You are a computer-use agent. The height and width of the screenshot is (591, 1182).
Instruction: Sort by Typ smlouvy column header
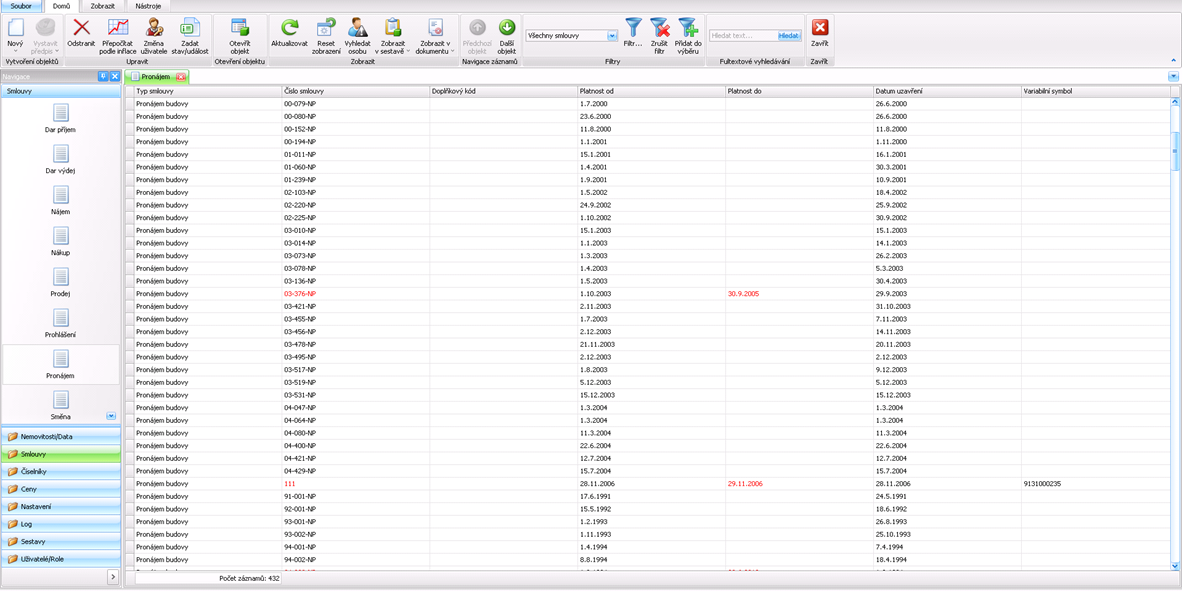pos(207,90)
